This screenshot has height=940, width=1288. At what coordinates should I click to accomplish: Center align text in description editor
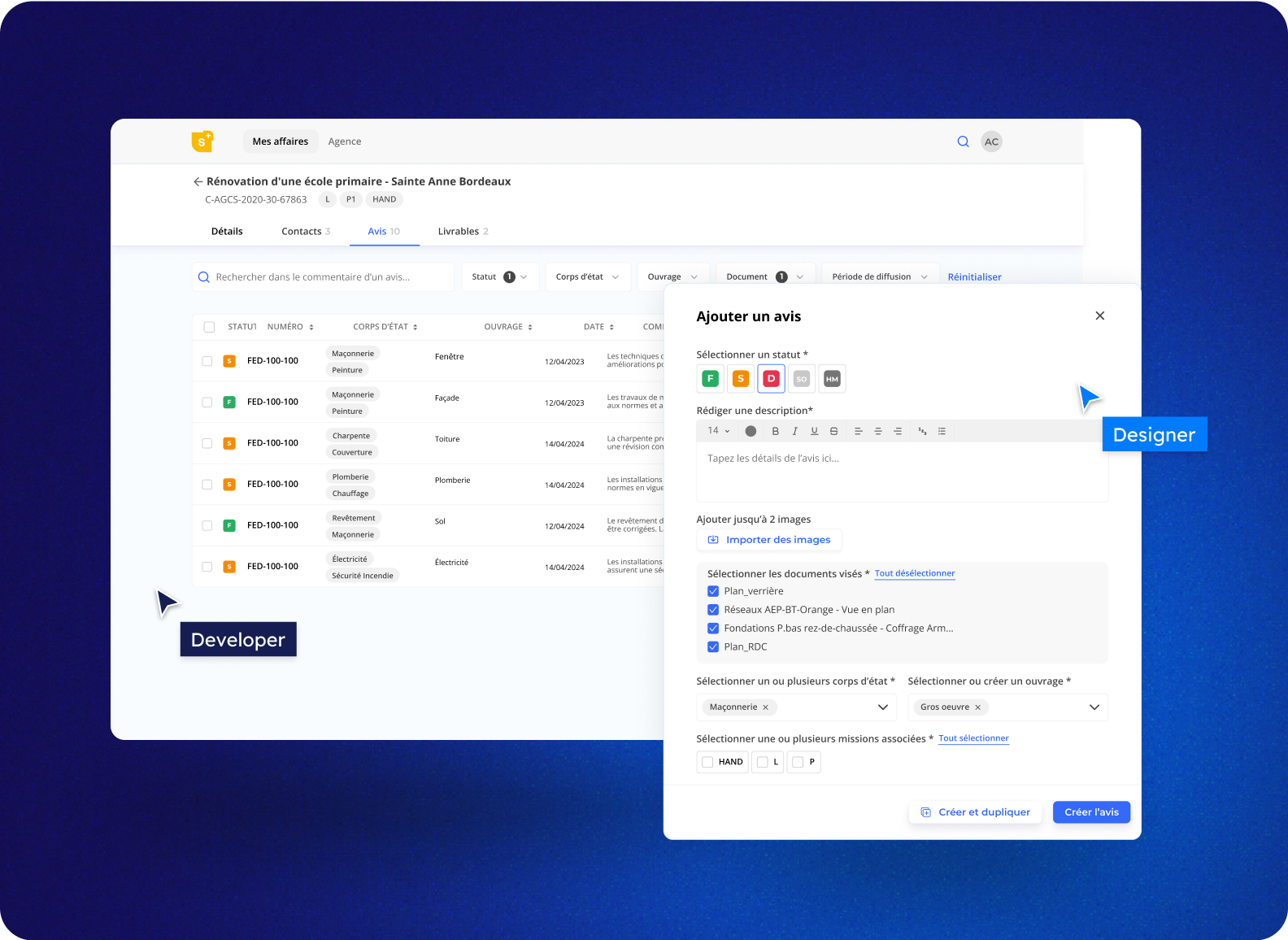coord(877,431)
